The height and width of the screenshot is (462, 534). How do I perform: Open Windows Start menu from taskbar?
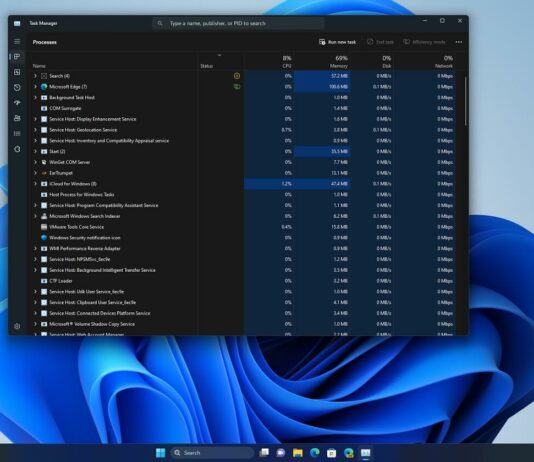coord(160,452)
